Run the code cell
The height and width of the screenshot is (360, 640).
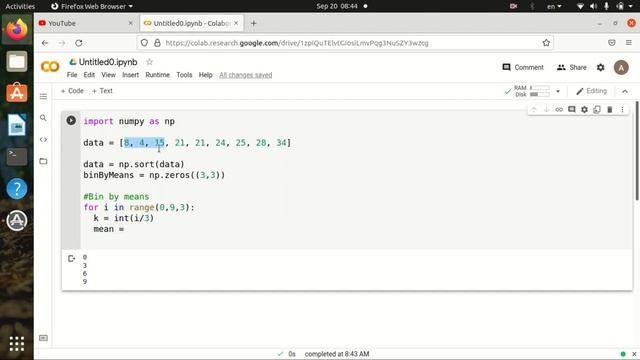(71, 120)
